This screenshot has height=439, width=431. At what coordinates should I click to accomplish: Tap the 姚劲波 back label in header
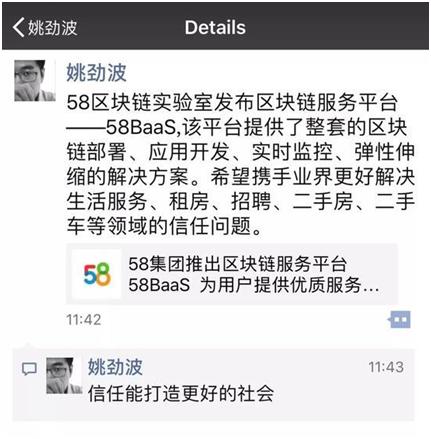[52, 27]
